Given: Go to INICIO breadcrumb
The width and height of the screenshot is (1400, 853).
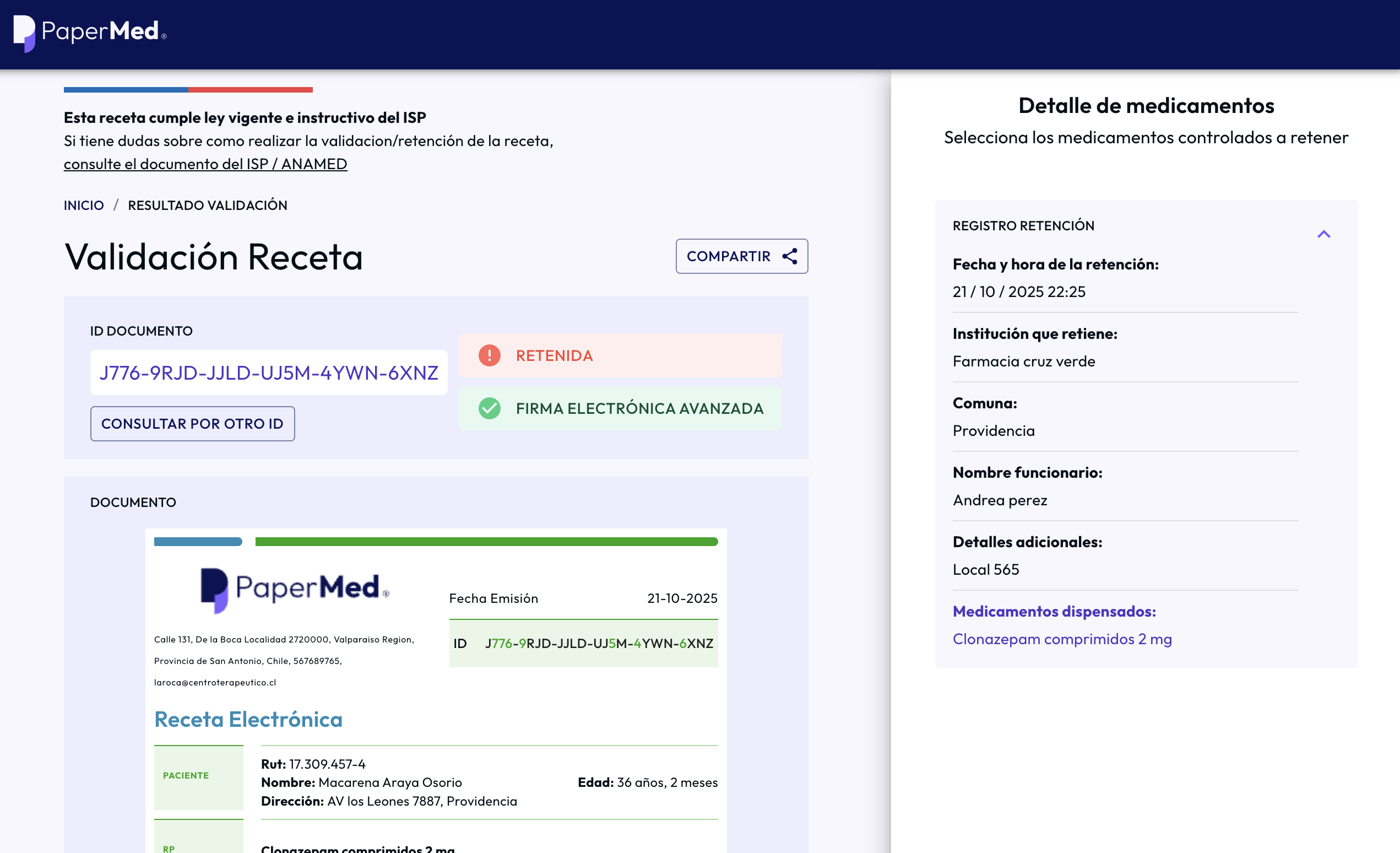Looking at the screenshot, I should [84, 205].
